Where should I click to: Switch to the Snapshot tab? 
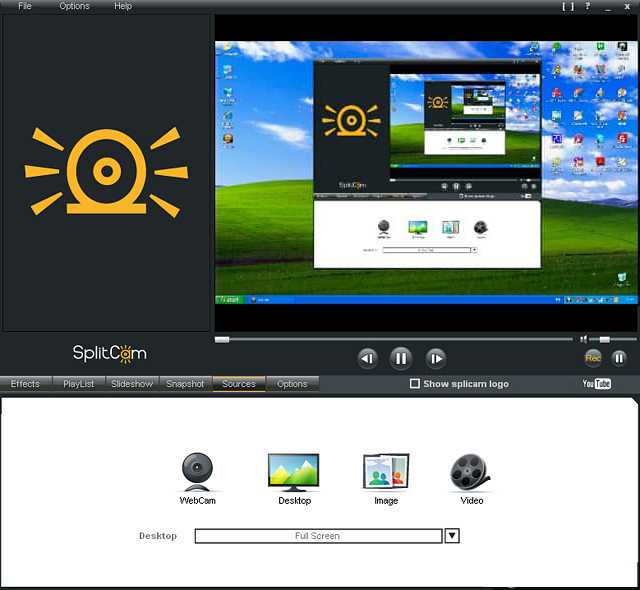point(185,384)
